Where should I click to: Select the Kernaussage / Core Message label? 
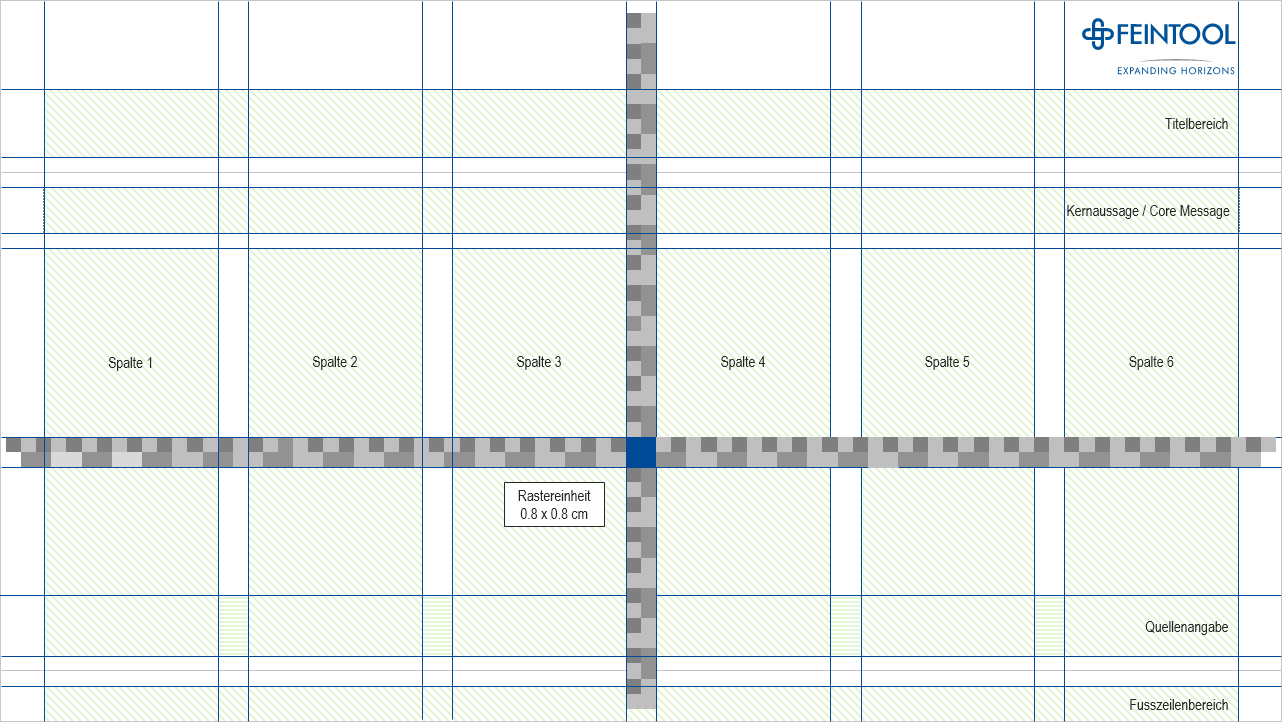click(x=1148, y=211)
